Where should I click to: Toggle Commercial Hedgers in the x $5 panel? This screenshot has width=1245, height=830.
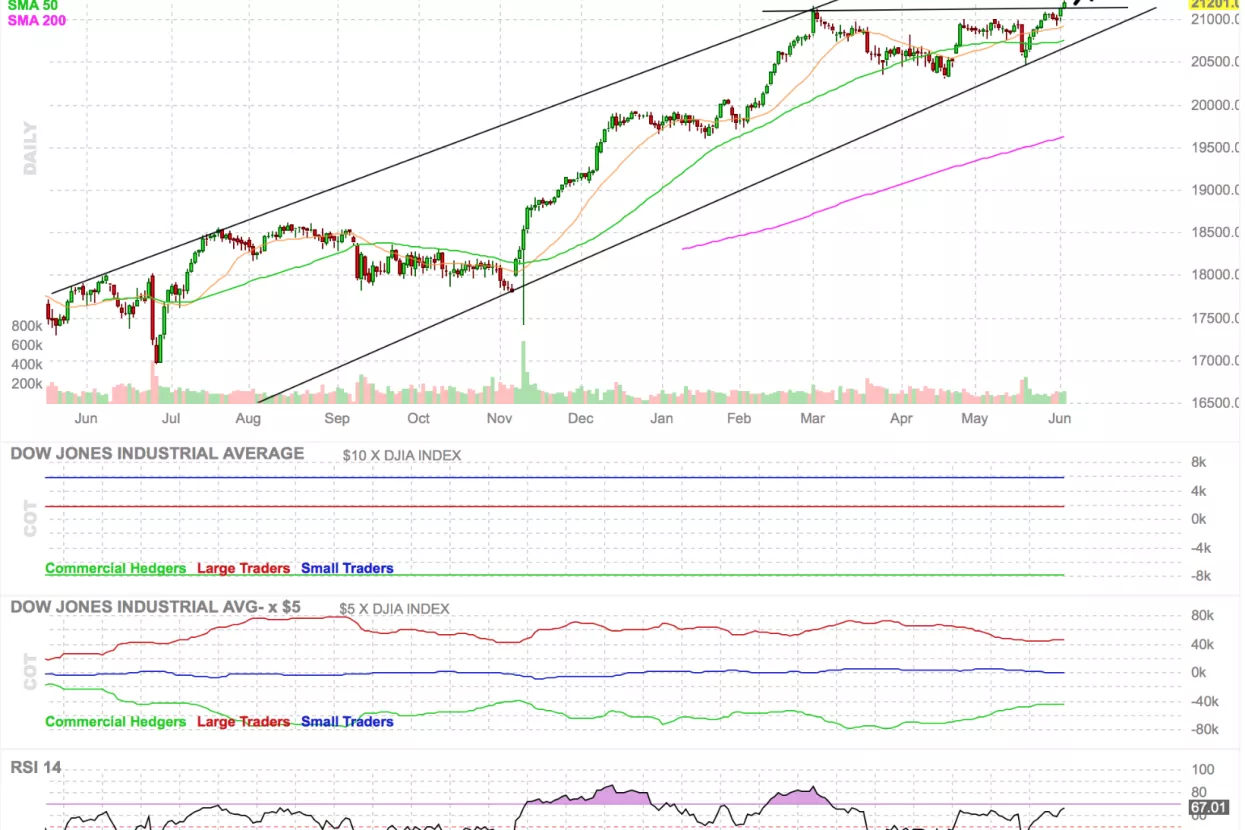pyautogui.click(x=115, y=721)
